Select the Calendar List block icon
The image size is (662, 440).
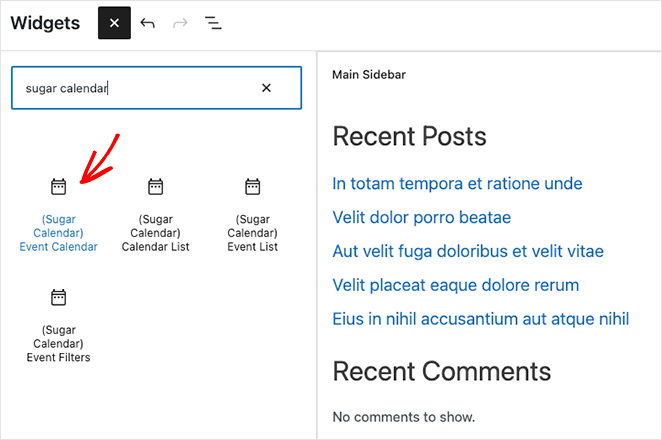point(155,187)
